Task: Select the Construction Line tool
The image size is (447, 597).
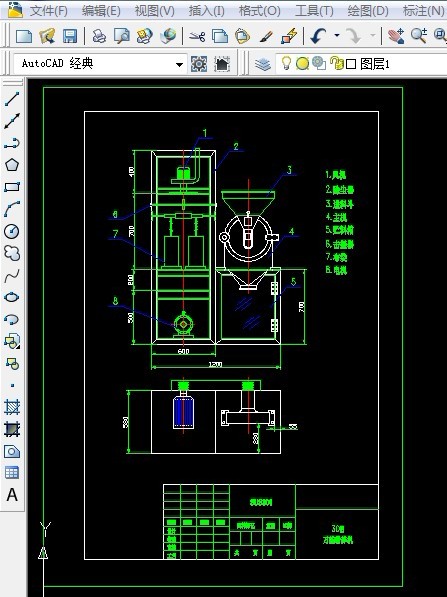Action: pyautogui.click(x=12, y=121)
